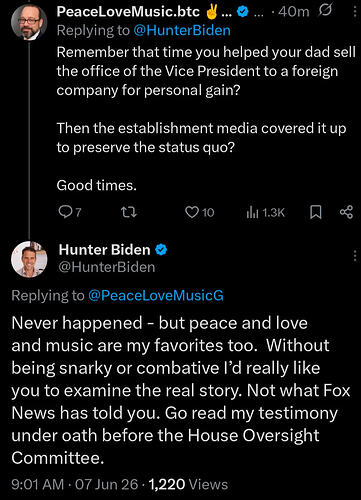Image resolution: width=361 pixels, height=500 pixels.
Task: Open the @PeaceLoveMusicG mention link
Action: point(156,296)
